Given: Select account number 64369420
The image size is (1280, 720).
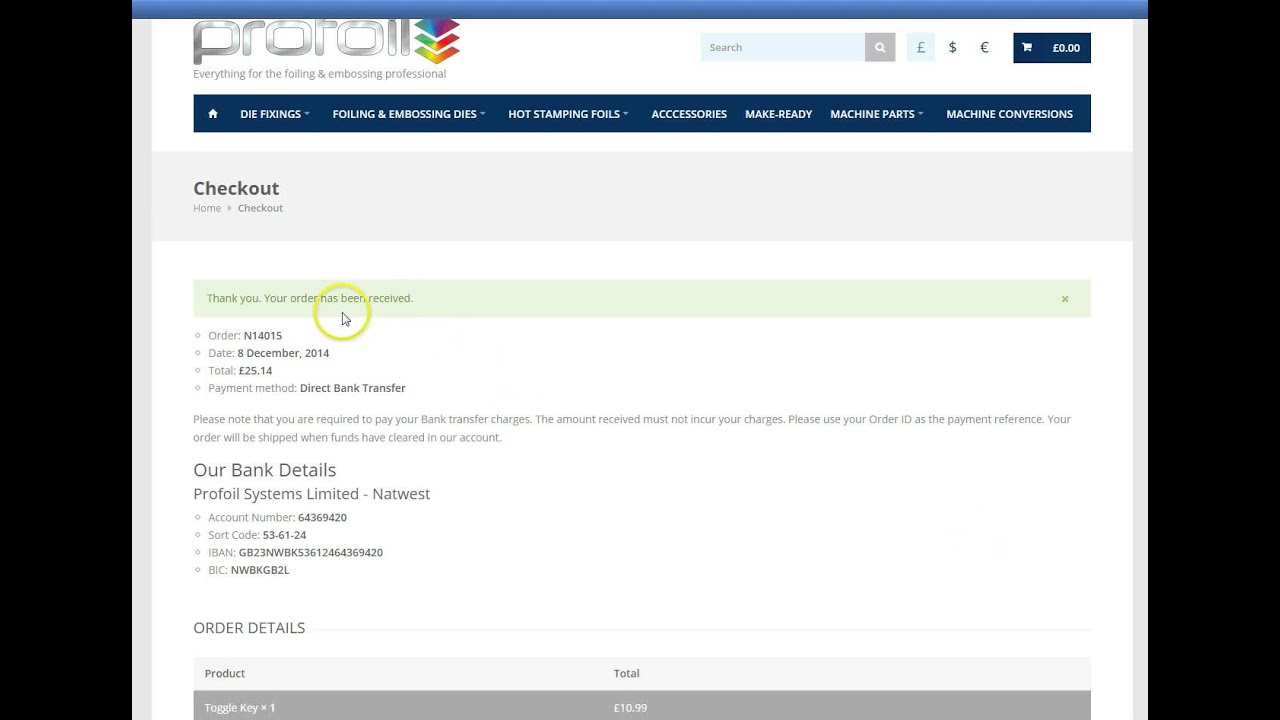Looking at the screenshot, I should click(x=322, y=518).
